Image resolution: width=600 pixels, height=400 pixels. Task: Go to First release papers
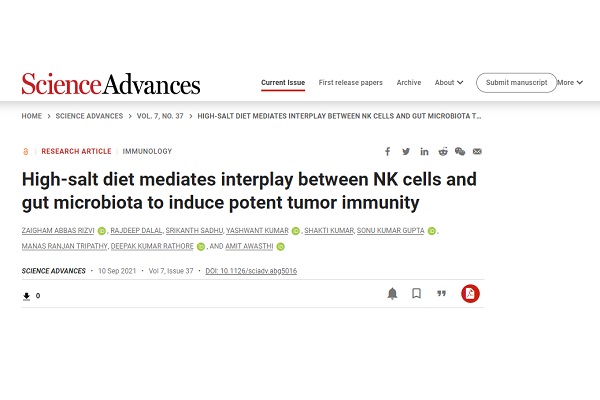click(x=350, y=83)
